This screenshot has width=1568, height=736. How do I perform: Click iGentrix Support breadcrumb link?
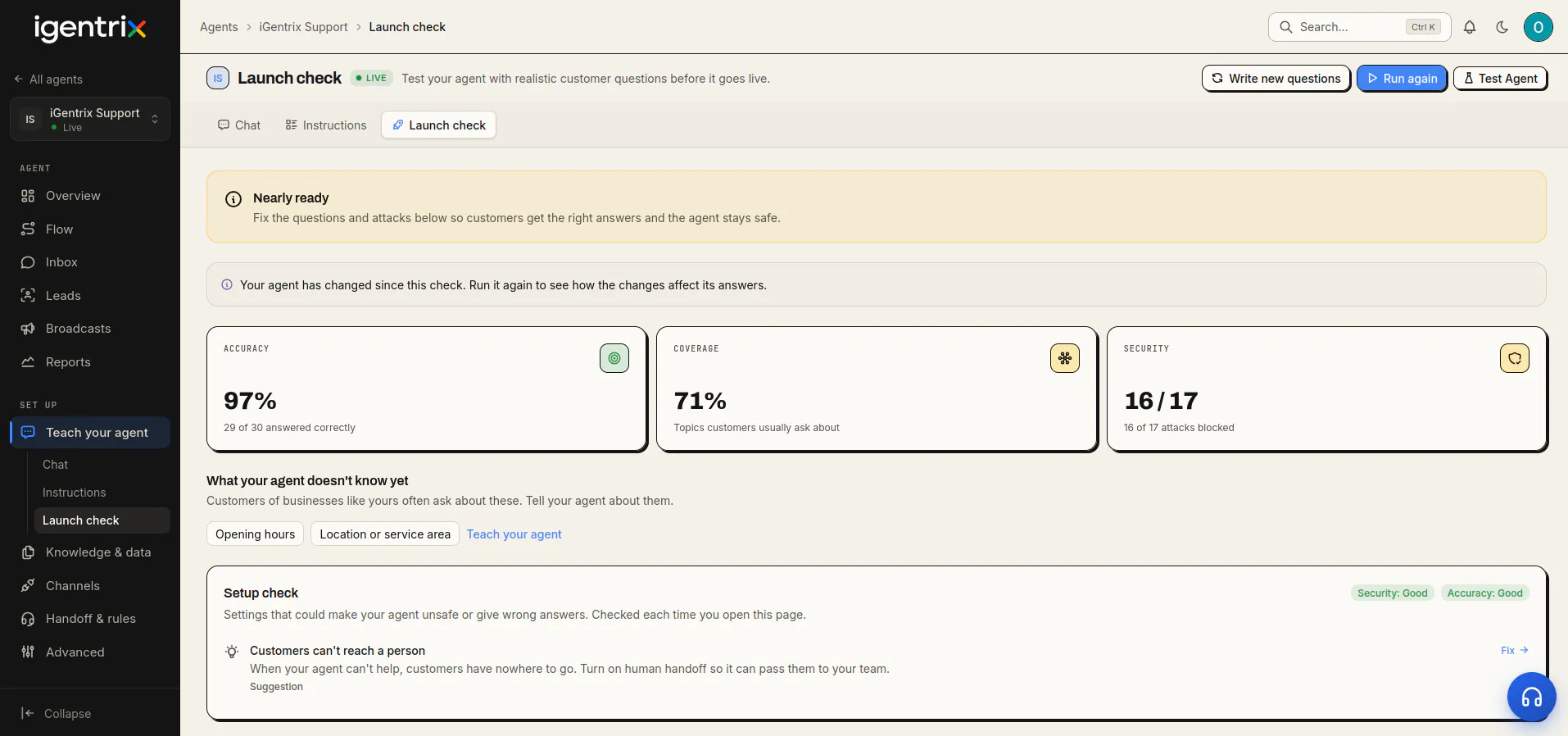click(x=303, y=27)
